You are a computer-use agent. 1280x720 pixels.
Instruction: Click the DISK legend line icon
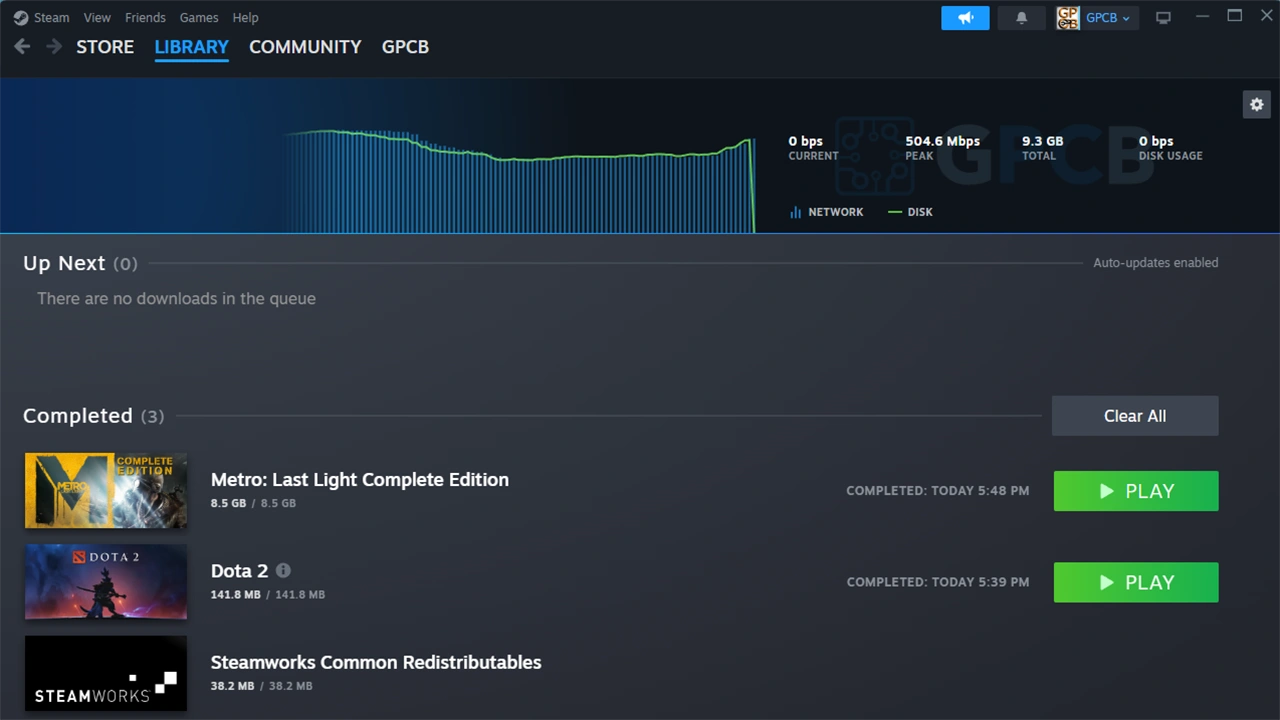(895, 212)
